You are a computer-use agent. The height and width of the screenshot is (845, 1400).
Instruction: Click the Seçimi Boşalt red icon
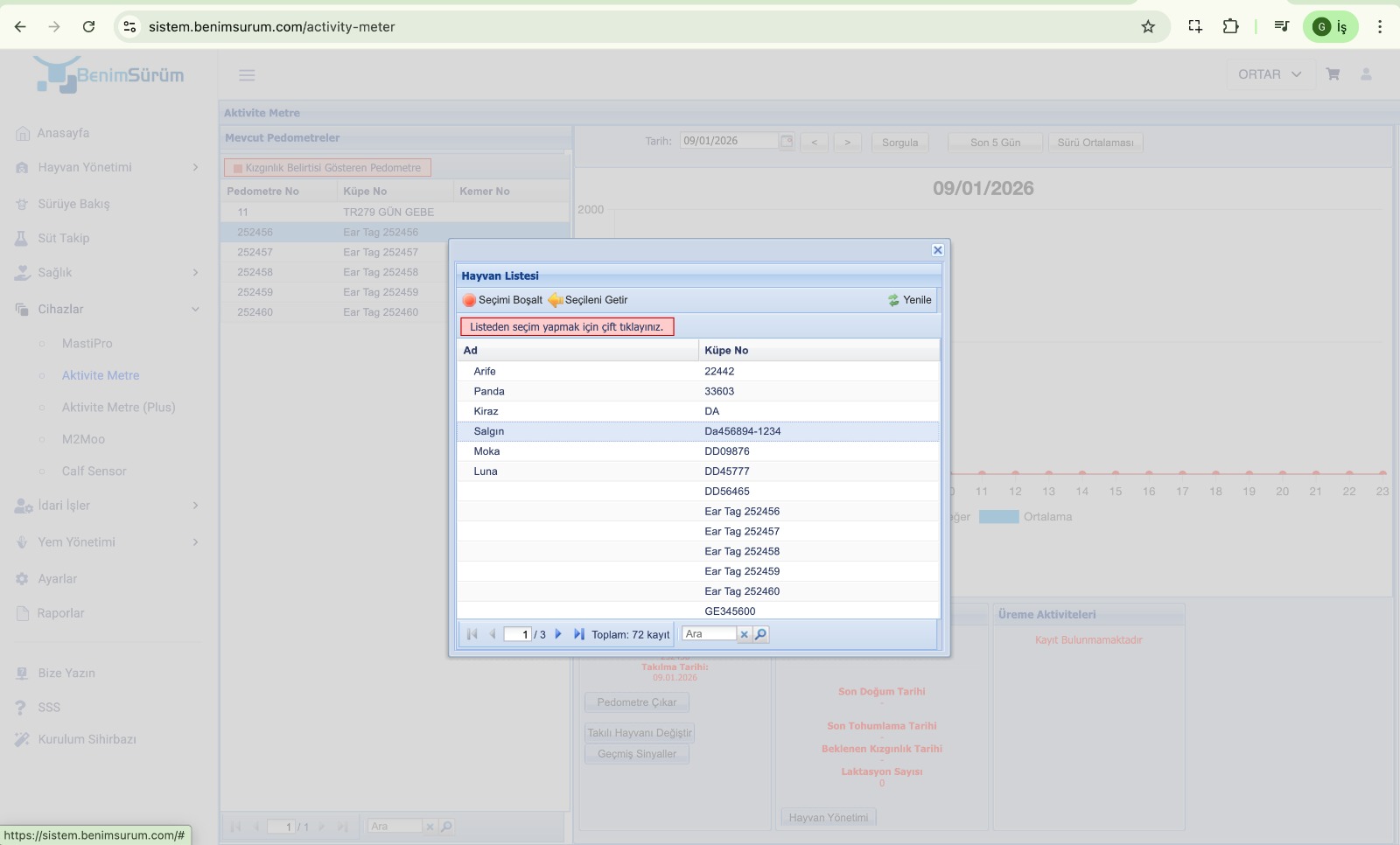pyautogui.click(x=470, y=300)
